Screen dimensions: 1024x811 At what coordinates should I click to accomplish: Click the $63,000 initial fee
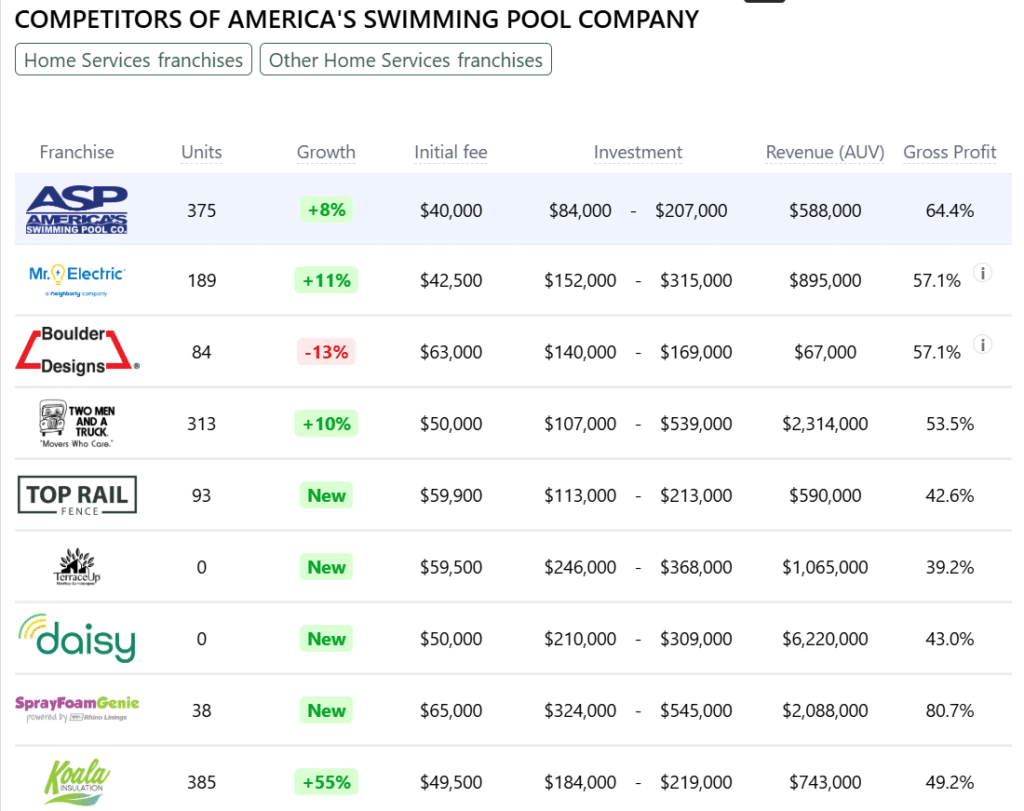pyautogui.click(x=451, y=352)
